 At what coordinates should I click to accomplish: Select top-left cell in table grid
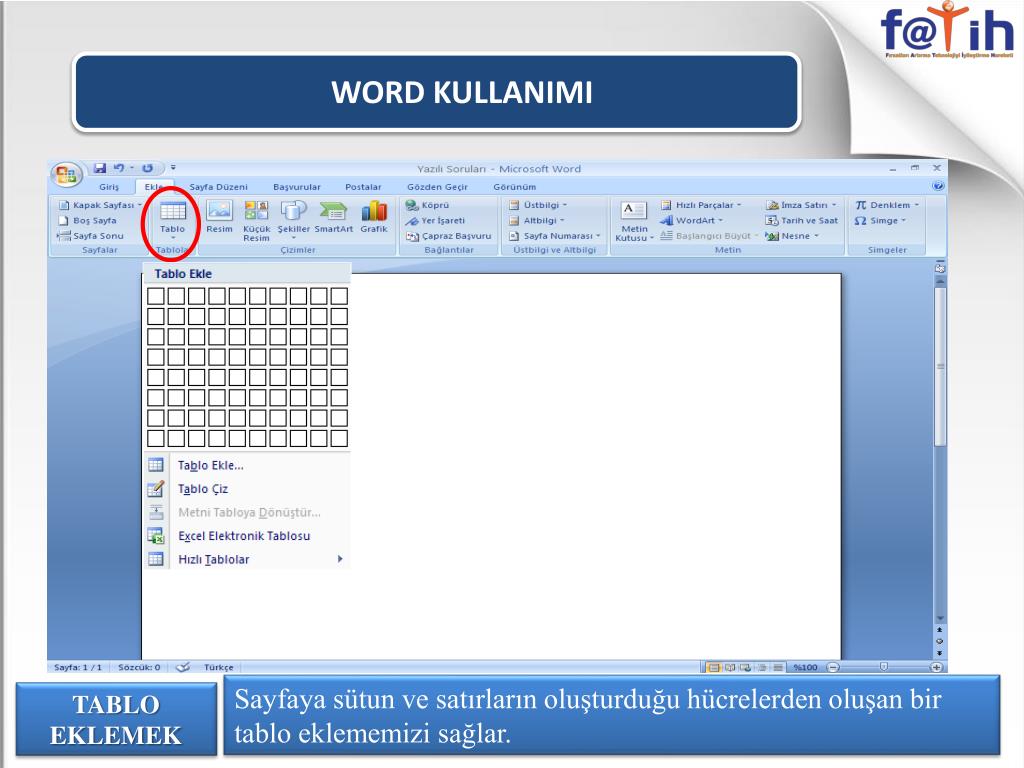[155, 296]
